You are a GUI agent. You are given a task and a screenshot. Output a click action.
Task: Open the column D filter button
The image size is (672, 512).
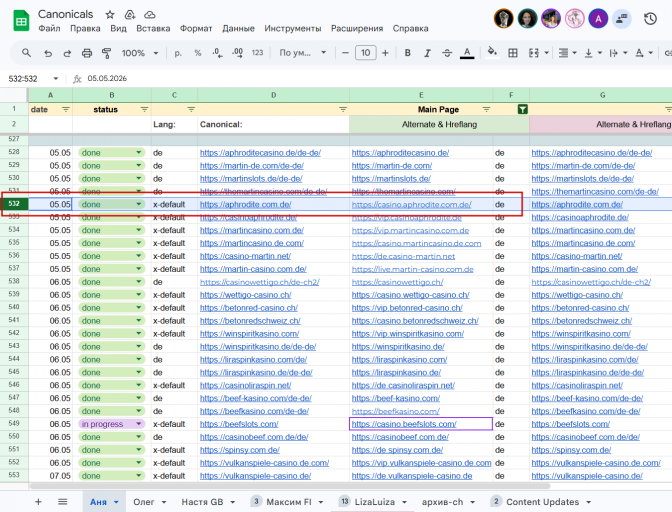pyautogui.click(x=343, y=109)
